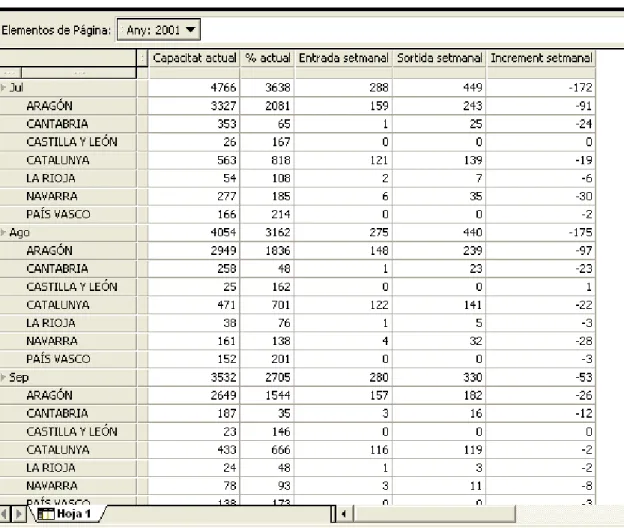Collapse the Jul month group
This screenshot has height=528, width=624.
(4, 88)
